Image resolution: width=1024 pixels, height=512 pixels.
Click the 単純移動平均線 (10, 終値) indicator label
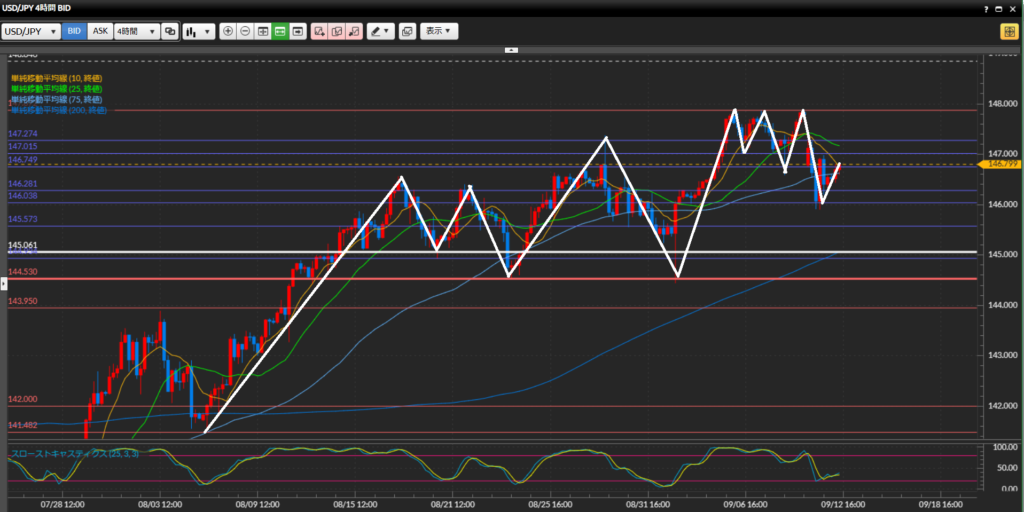56,78
